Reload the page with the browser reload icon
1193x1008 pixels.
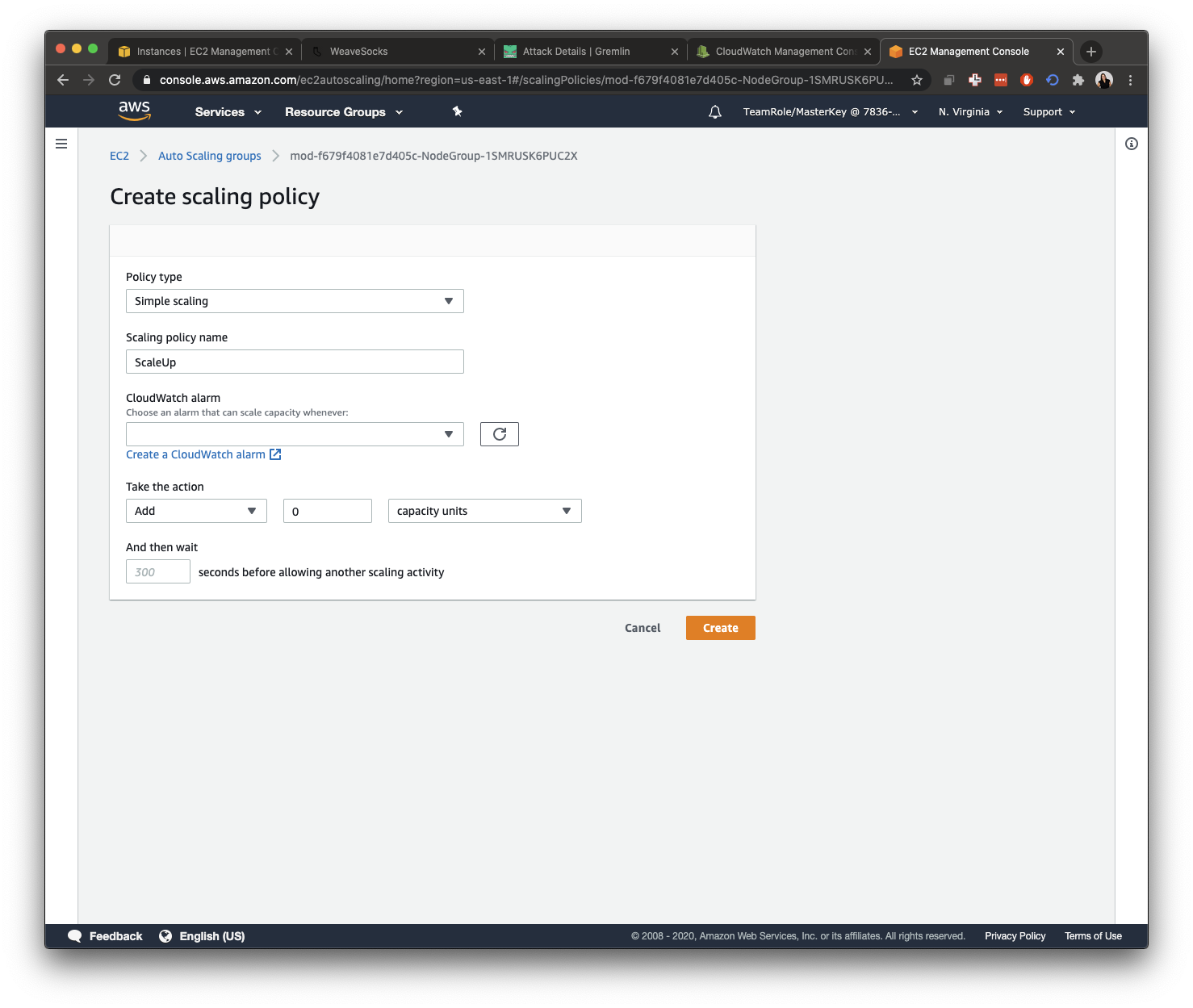(x=115, y=80)
